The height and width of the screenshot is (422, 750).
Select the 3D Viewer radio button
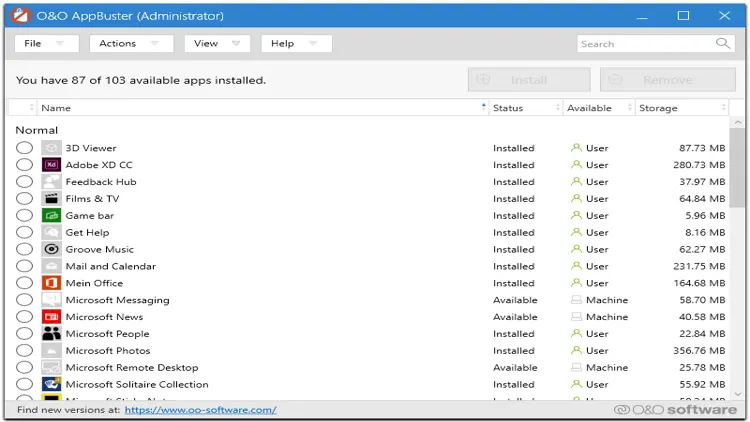pyautogui.click(x=24, y=148)
